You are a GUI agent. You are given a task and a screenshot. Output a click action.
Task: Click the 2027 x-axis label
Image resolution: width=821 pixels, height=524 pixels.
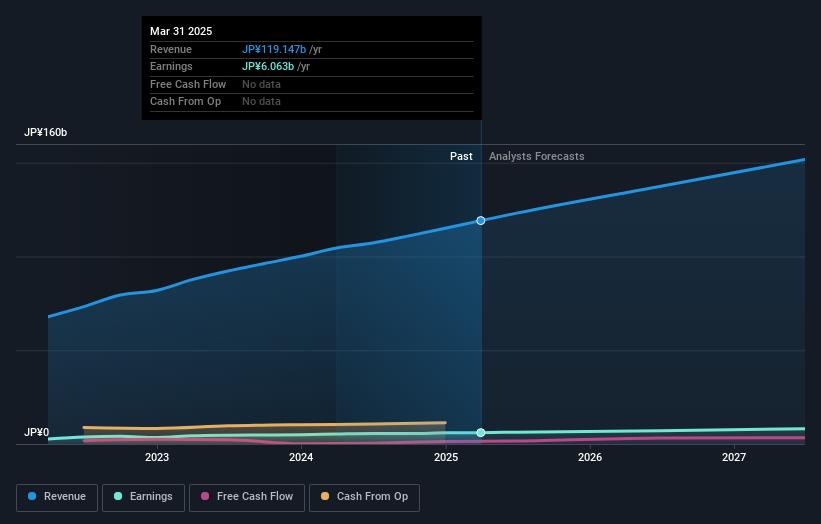[x=734, y=458]
